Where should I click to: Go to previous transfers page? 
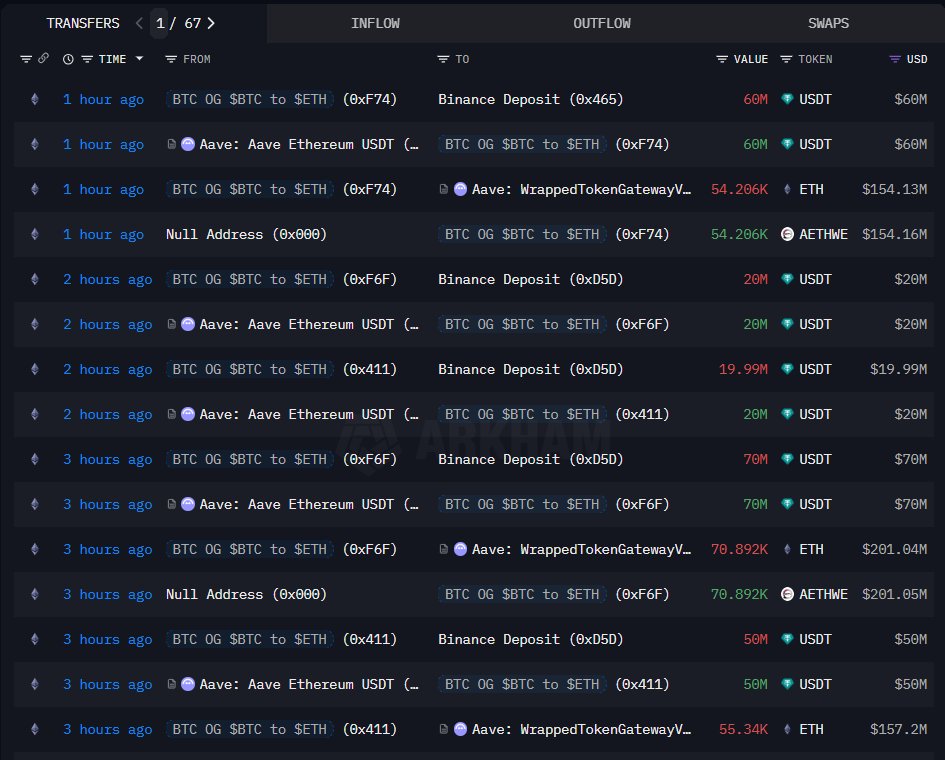(x=139, y=23)
